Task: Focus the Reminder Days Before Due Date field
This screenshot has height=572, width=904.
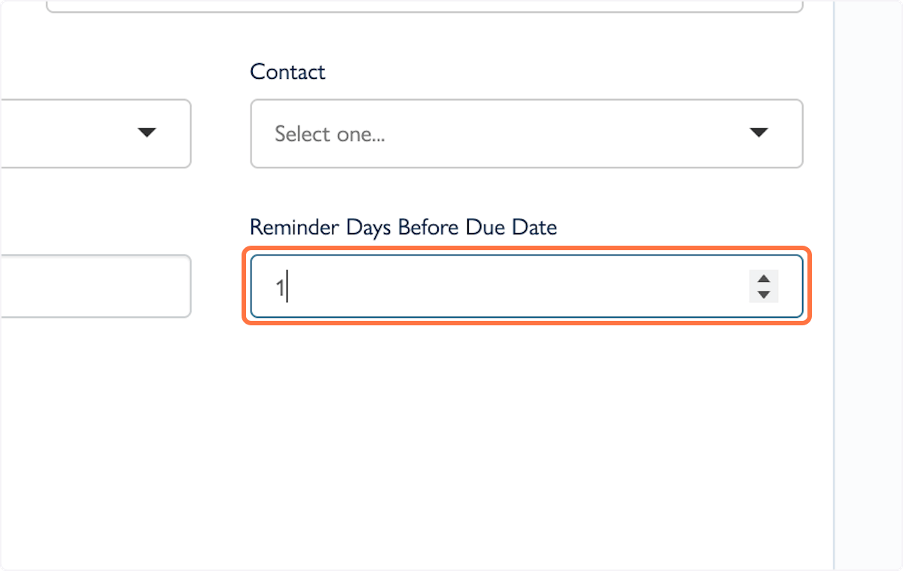Action: click(500, 287)
